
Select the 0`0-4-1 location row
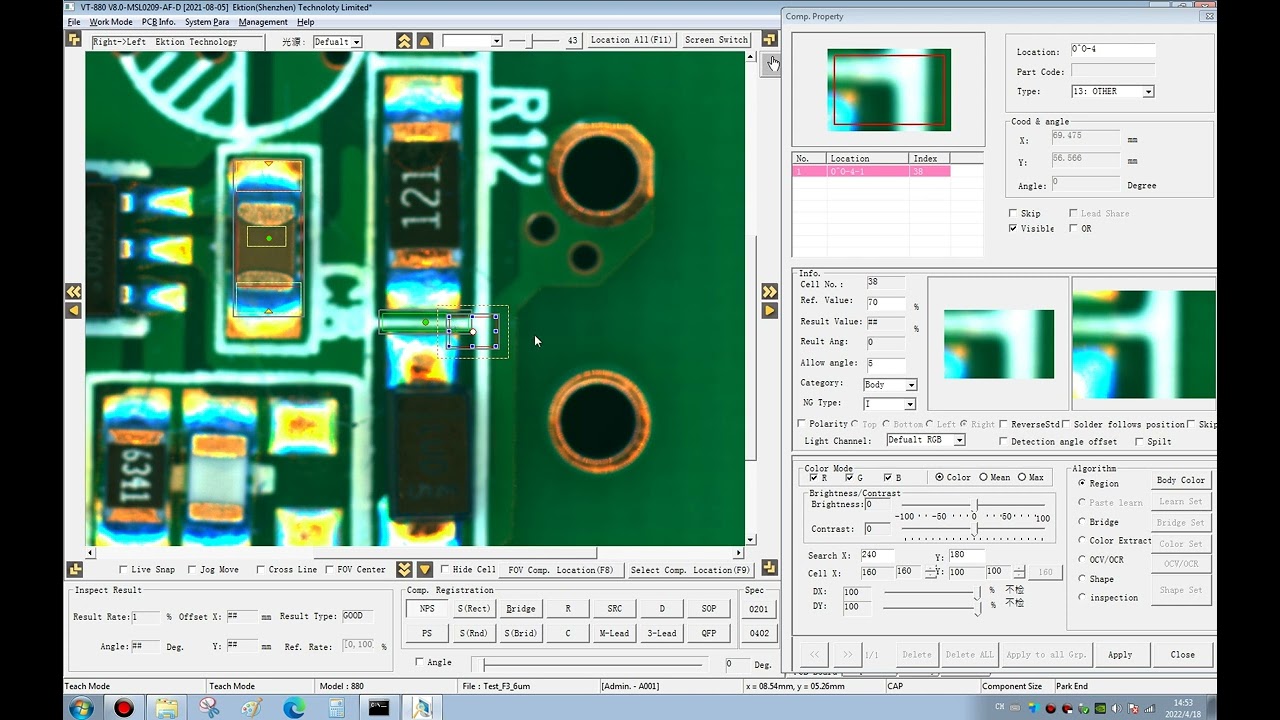(x=871, y=172)
